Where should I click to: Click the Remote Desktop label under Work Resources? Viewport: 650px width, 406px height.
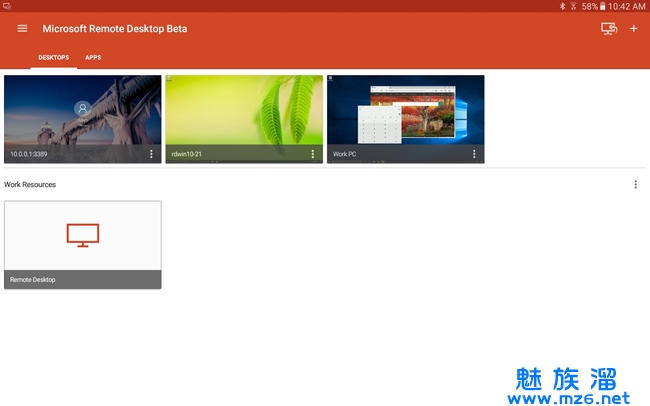(33, 280)
